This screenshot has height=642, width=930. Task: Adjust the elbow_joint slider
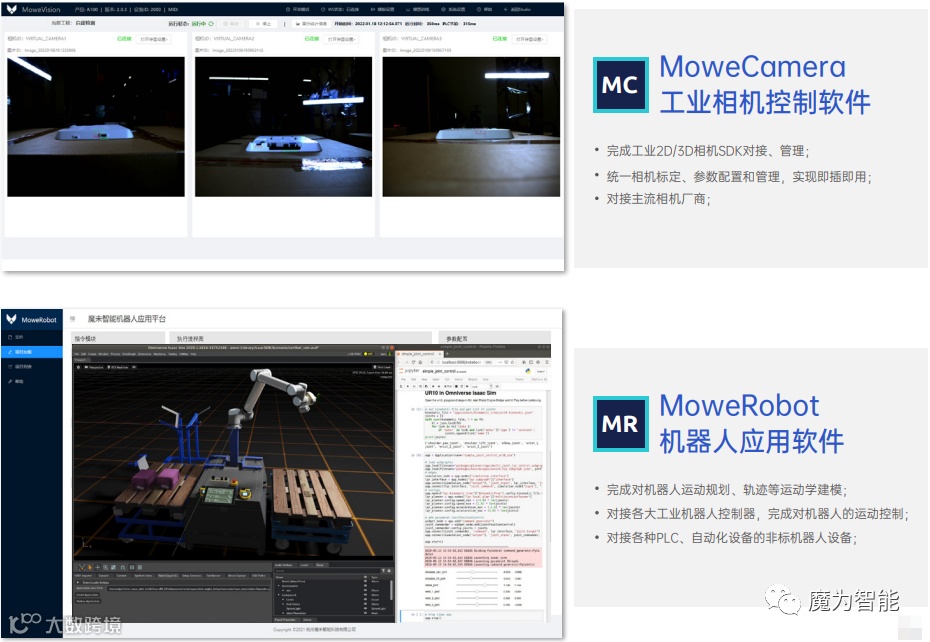click(477, 585)
